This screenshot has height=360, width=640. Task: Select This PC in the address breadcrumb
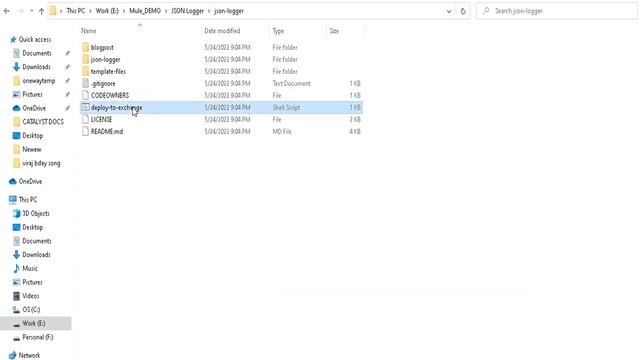(x=76, y=11)
